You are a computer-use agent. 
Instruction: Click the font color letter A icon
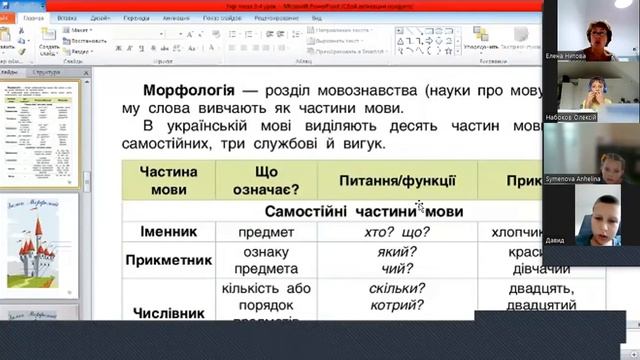coord(211,48)
